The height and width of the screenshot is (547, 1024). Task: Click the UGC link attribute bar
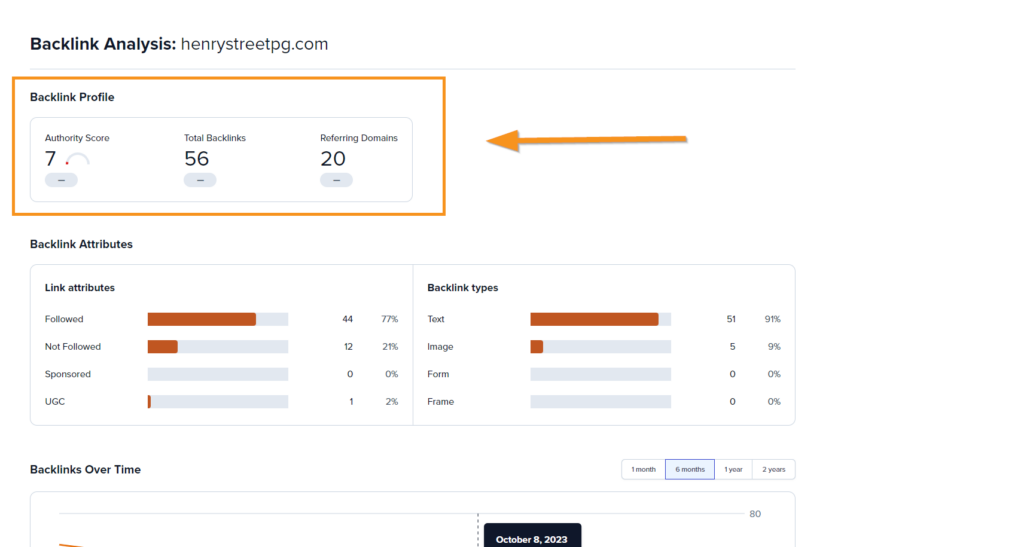pyautogui.click(x=218, y=401)
